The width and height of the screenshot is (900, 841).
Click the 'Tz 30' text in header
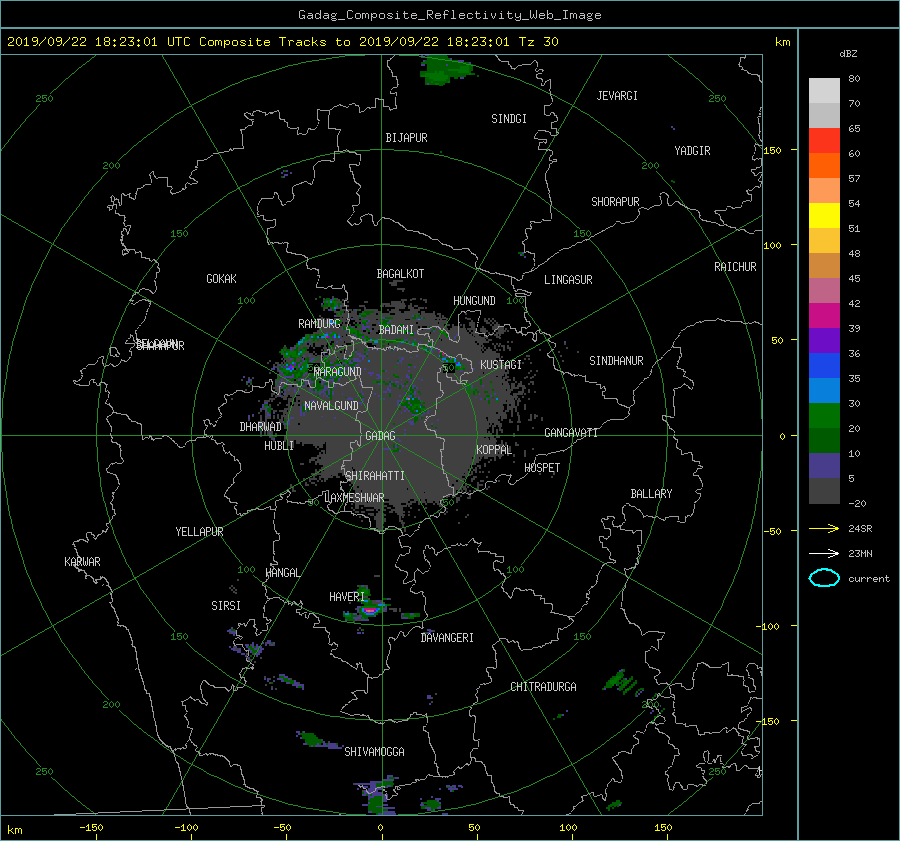tap(538, 42)
